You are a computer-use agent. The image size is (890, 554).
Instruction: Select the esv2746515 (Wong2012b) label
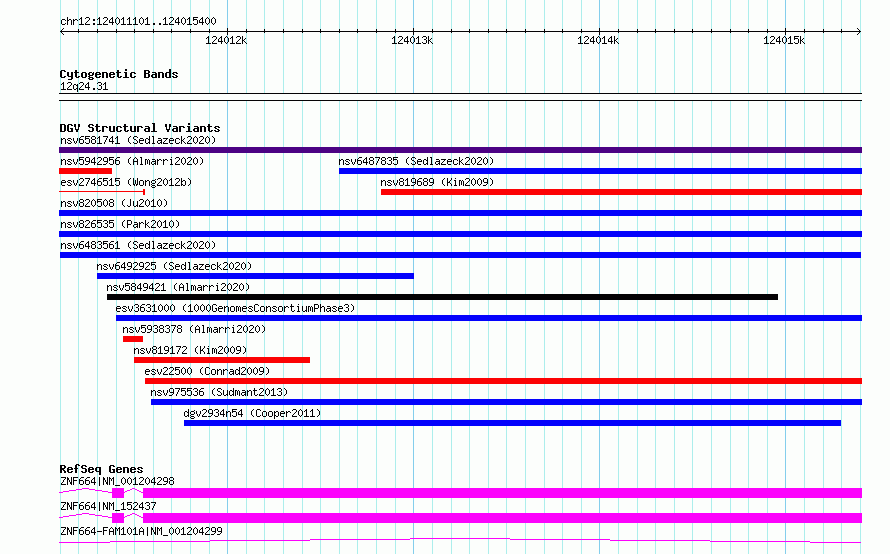126,182
